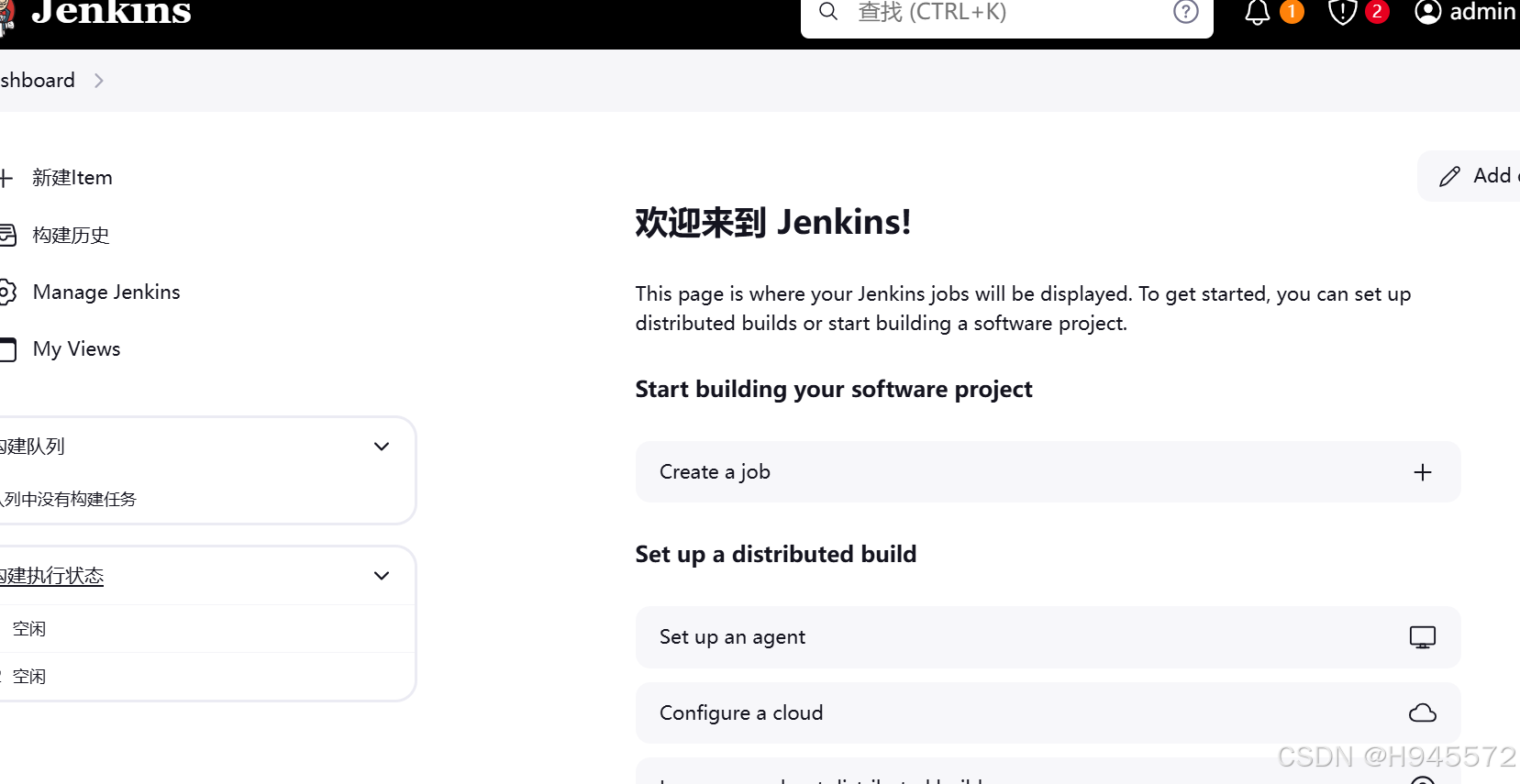Click the build history icon
Image resolution: width=1520 pixels, height=784 pixels.
pyautogui.click(x=7, y=236)
